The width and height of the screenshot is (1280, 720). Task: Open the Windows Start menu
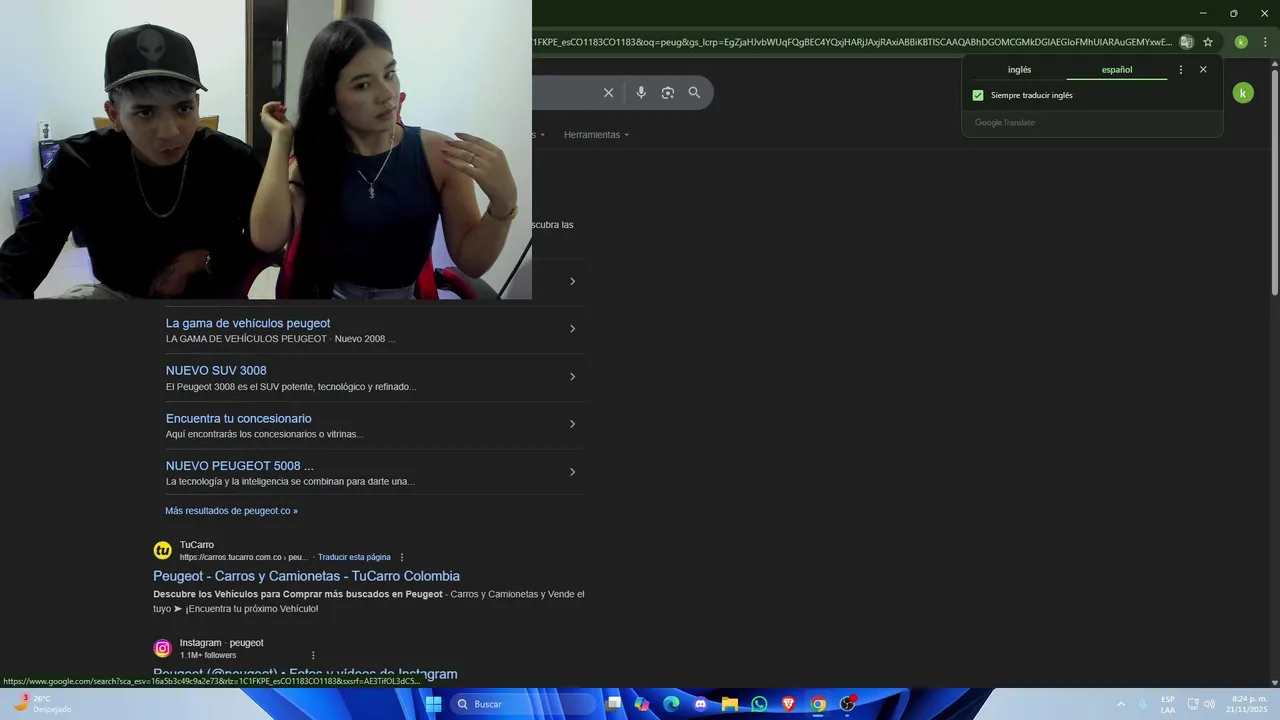pyautogui.click(x=434, y=704)
